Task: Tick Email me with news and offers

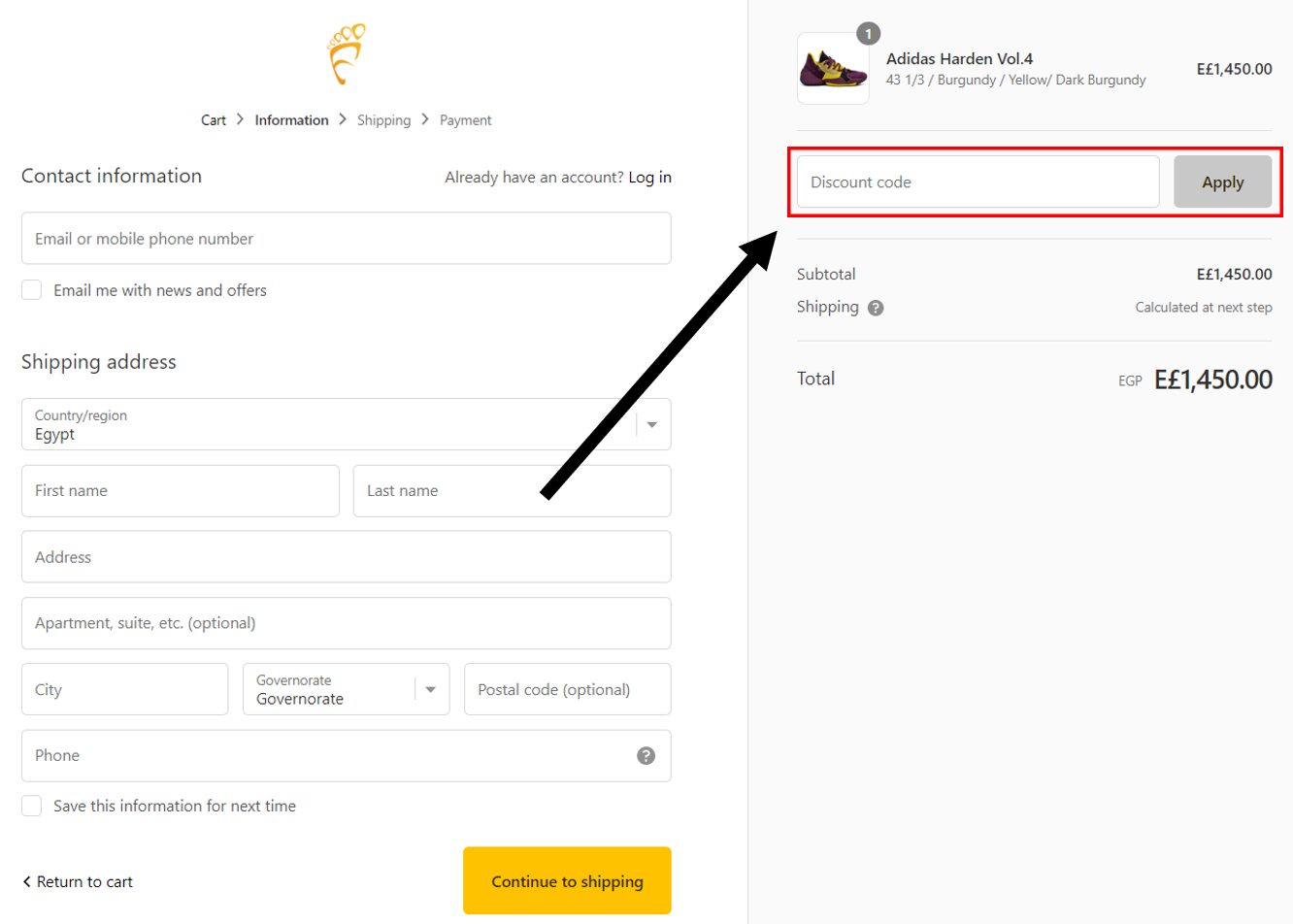Action: pos(32,290)
